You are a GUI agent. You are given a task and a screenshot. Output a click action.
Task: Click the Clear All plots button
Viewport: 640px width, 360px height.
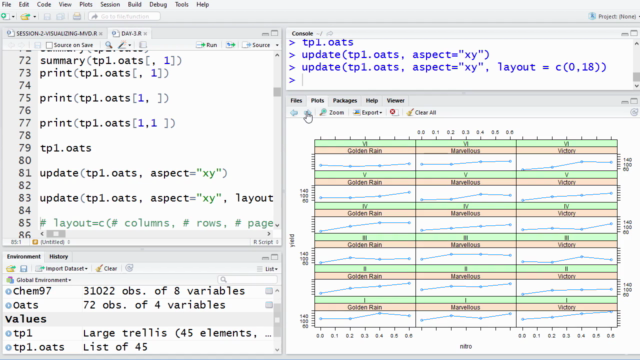tap(421, 112)
